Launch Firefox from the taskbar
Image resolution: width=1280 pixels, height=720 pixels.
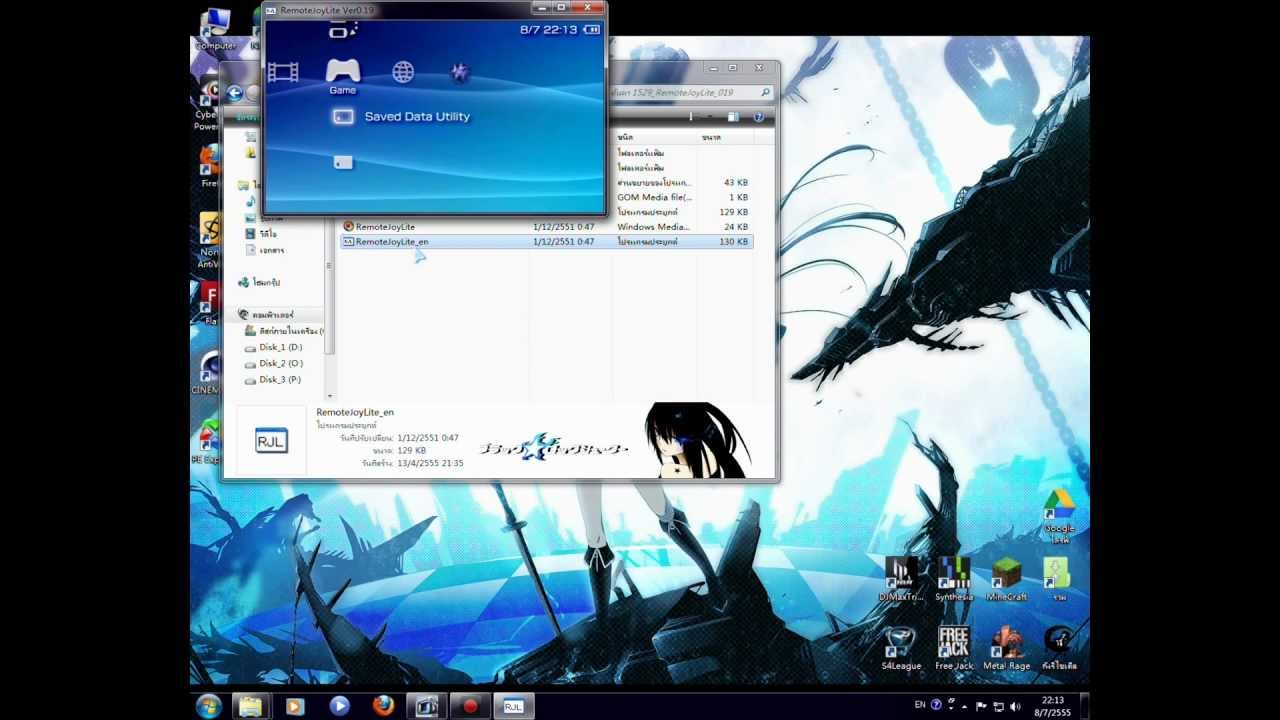[x=383, y=706]
